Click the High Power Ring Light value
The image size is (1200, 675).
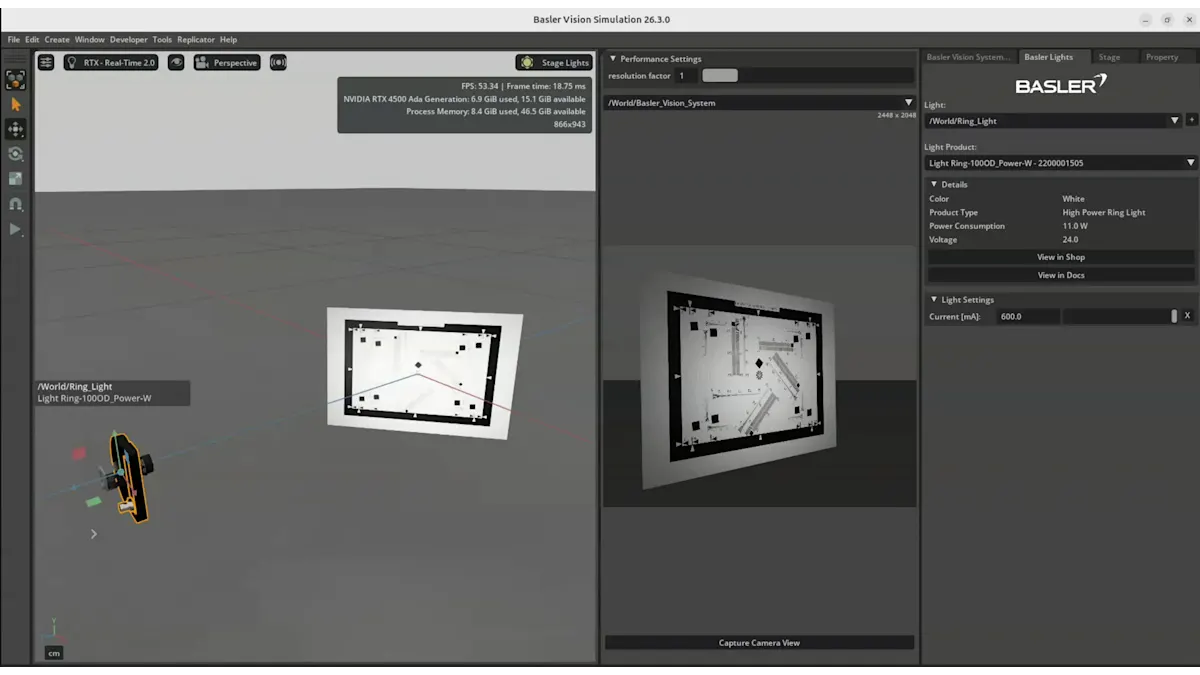(1104, 212)
